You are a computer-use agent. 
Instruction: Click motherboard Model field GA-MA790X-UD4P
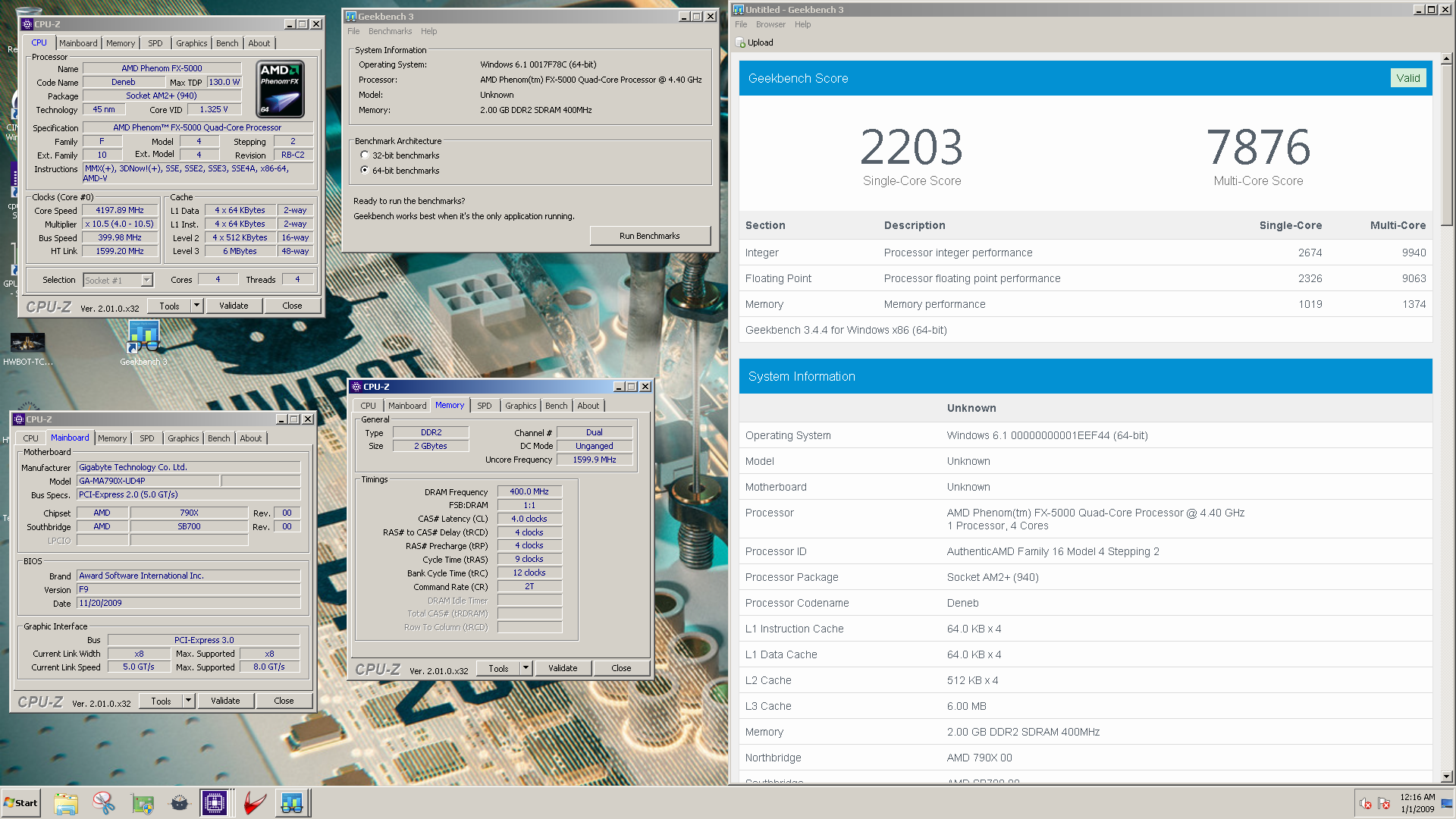pyautogui.click(x=149, y=482)
